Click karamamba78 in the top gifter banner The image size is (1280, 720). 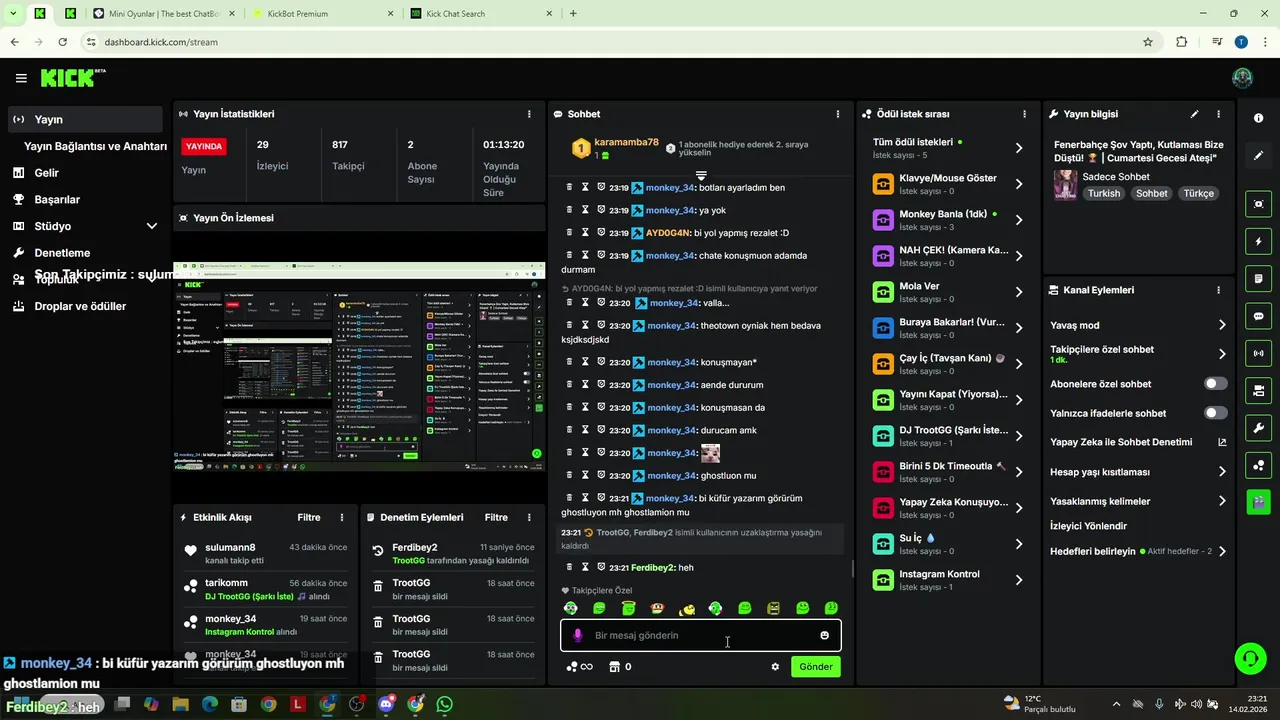626,142
